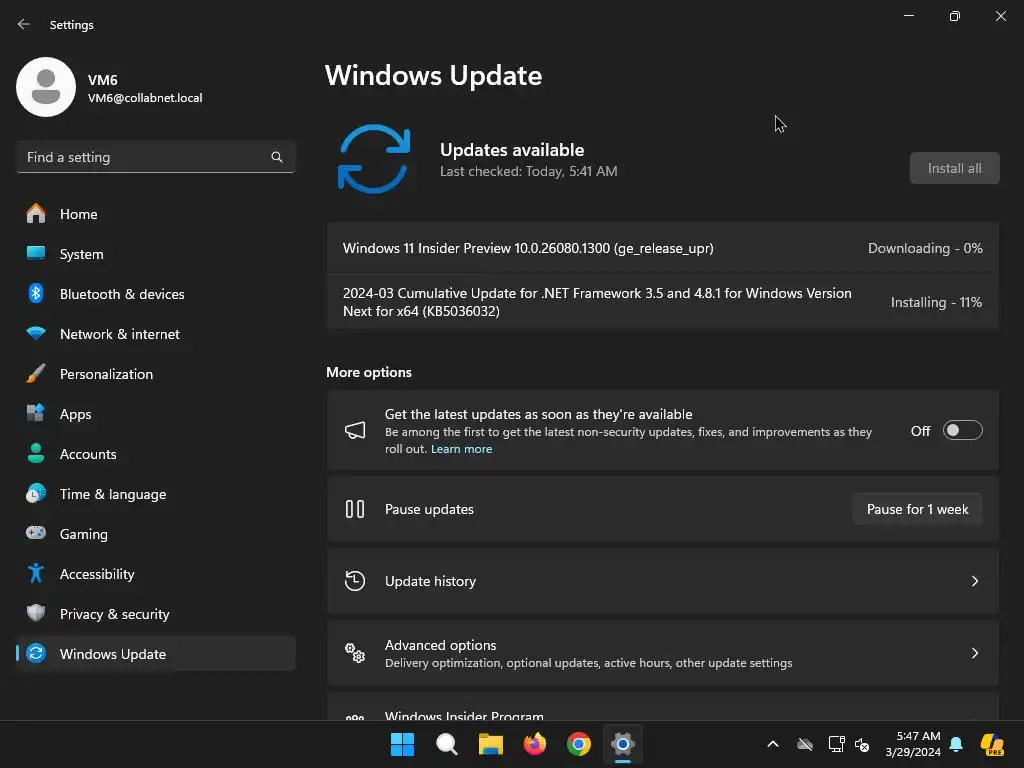This screenshot has height=768, width=1024.
Task: Click the notification bell in tray
Action: [x=956, y=744]
